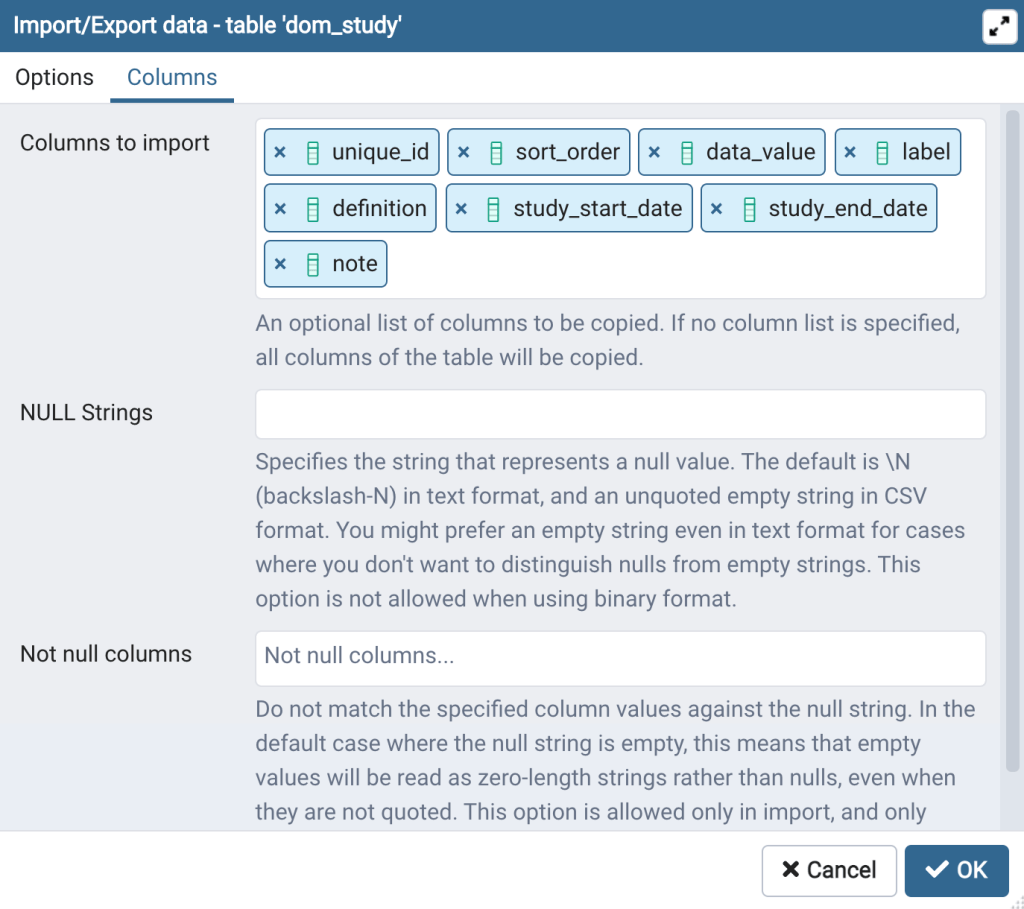Viewport: 1024px width, 909px height.
Task: Remove definition column via its x icon
Action: (280, 209)
